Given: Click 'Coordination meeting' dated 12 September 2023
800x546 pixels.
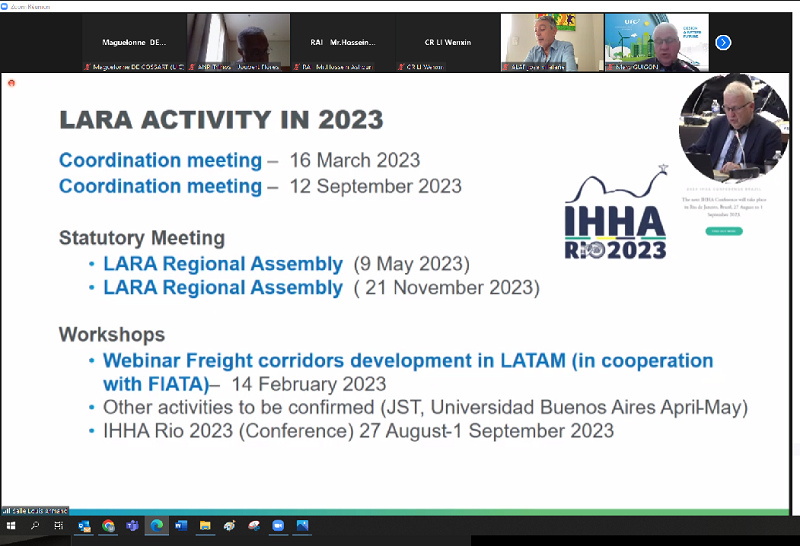Looking at the screenshot, I should click(160, 186).
